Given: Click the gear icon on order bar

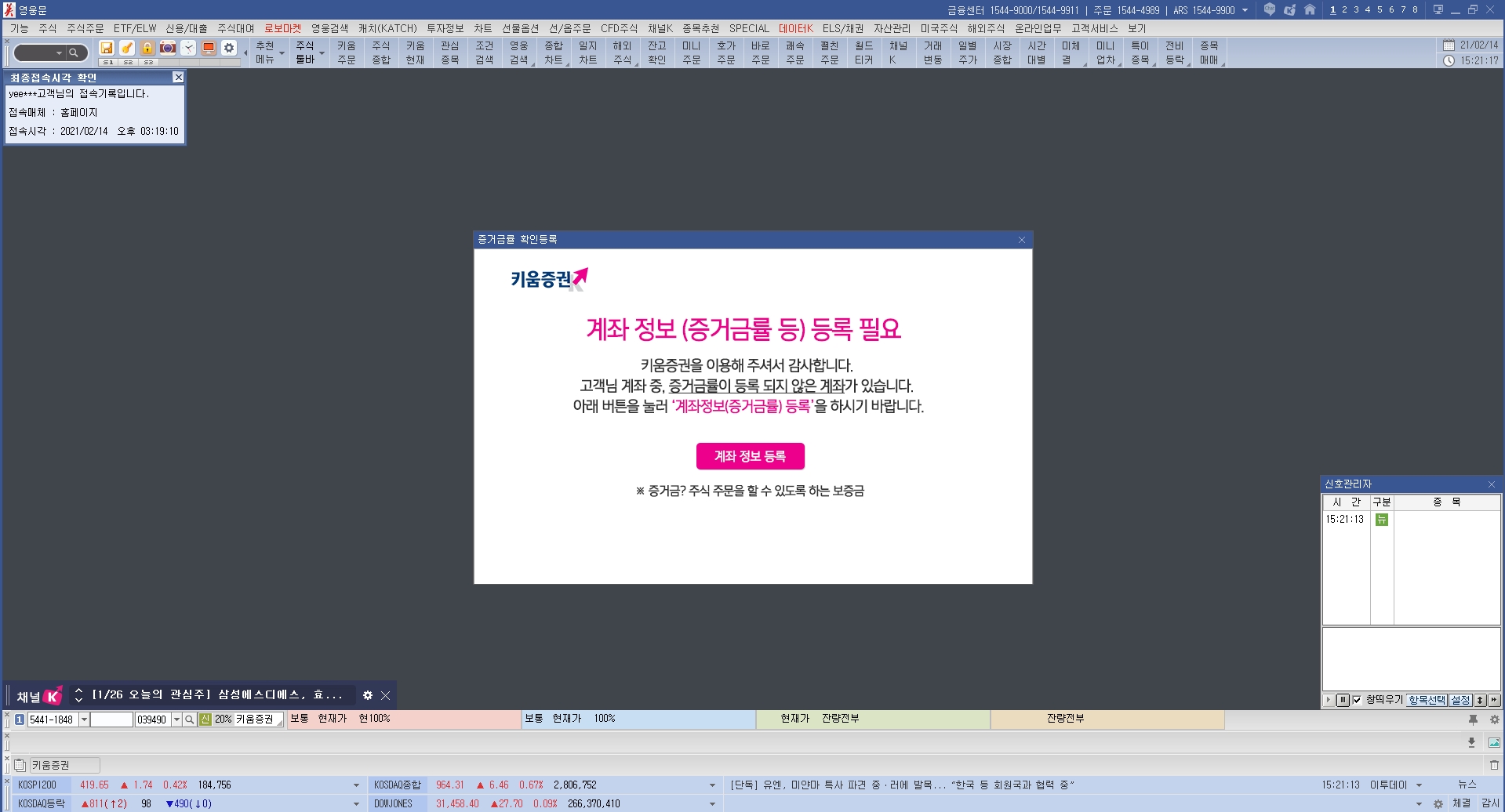Looking at the screenshot, I should click(1494, 720).
